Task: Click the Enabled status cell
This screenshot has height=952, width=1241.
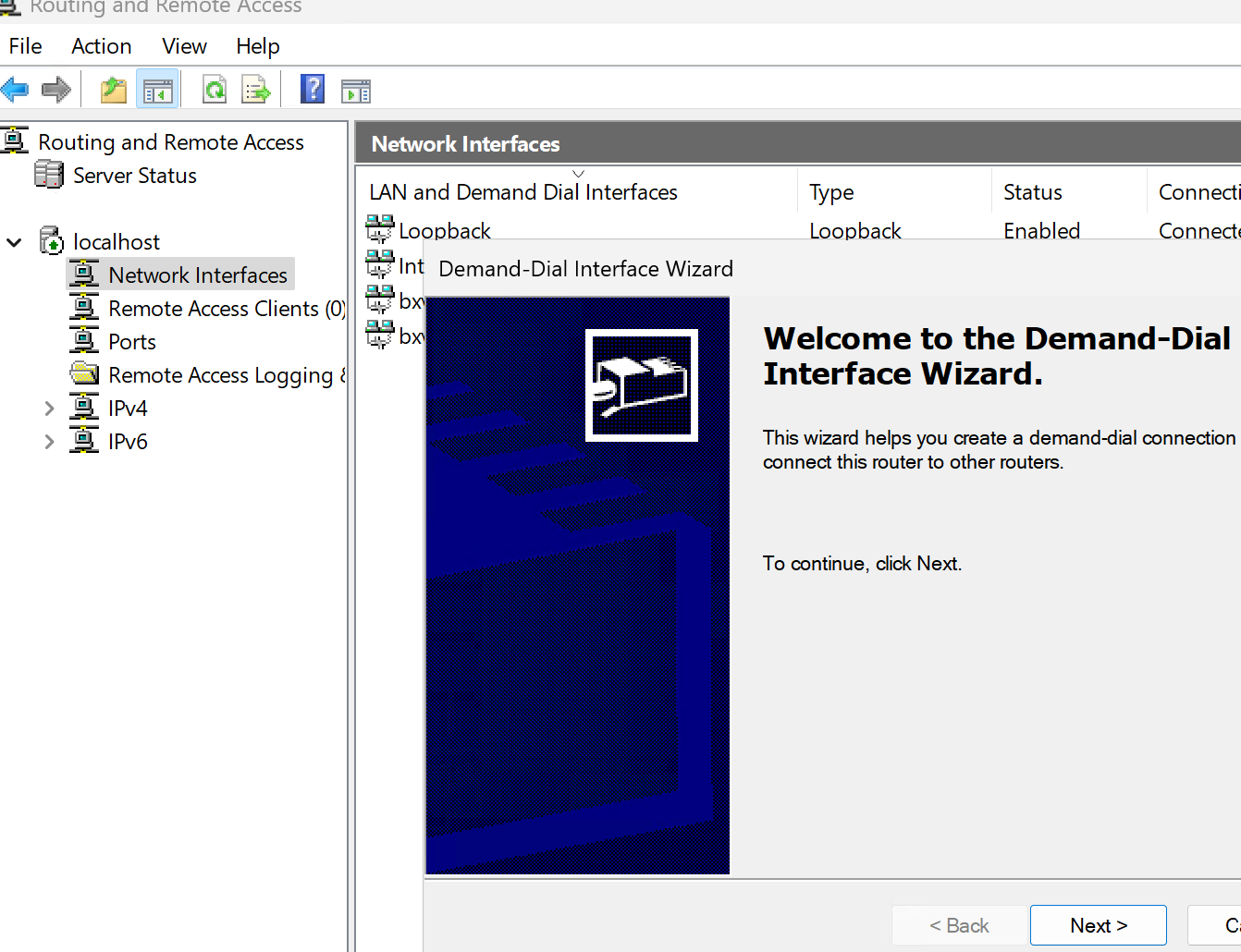Action: coord(1042,230)
